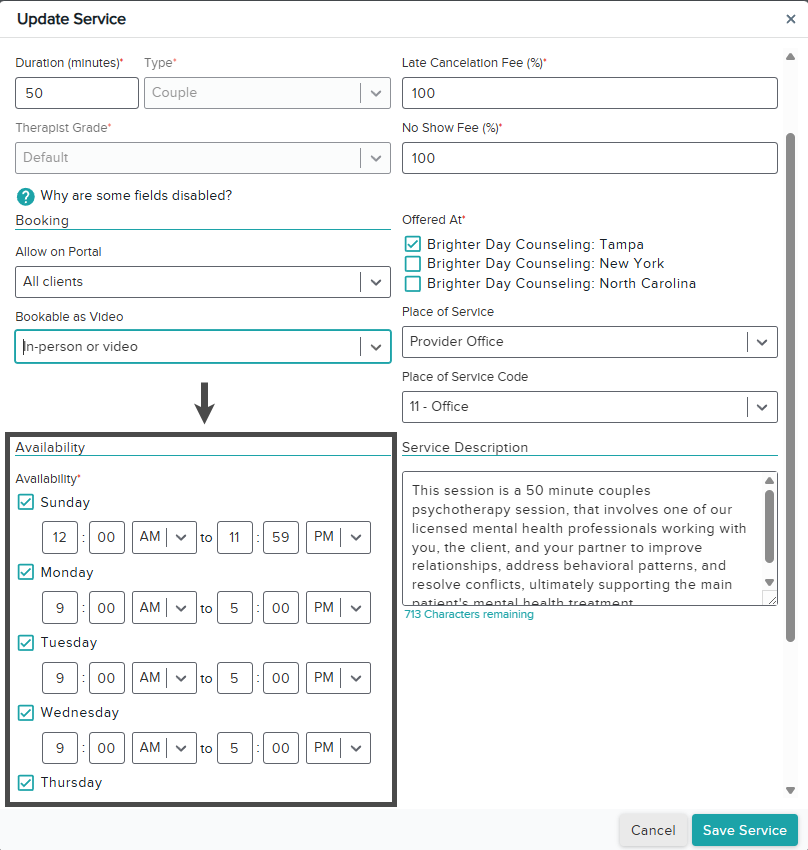Click the dialog scrollbar down arrow

coord(791,790)
